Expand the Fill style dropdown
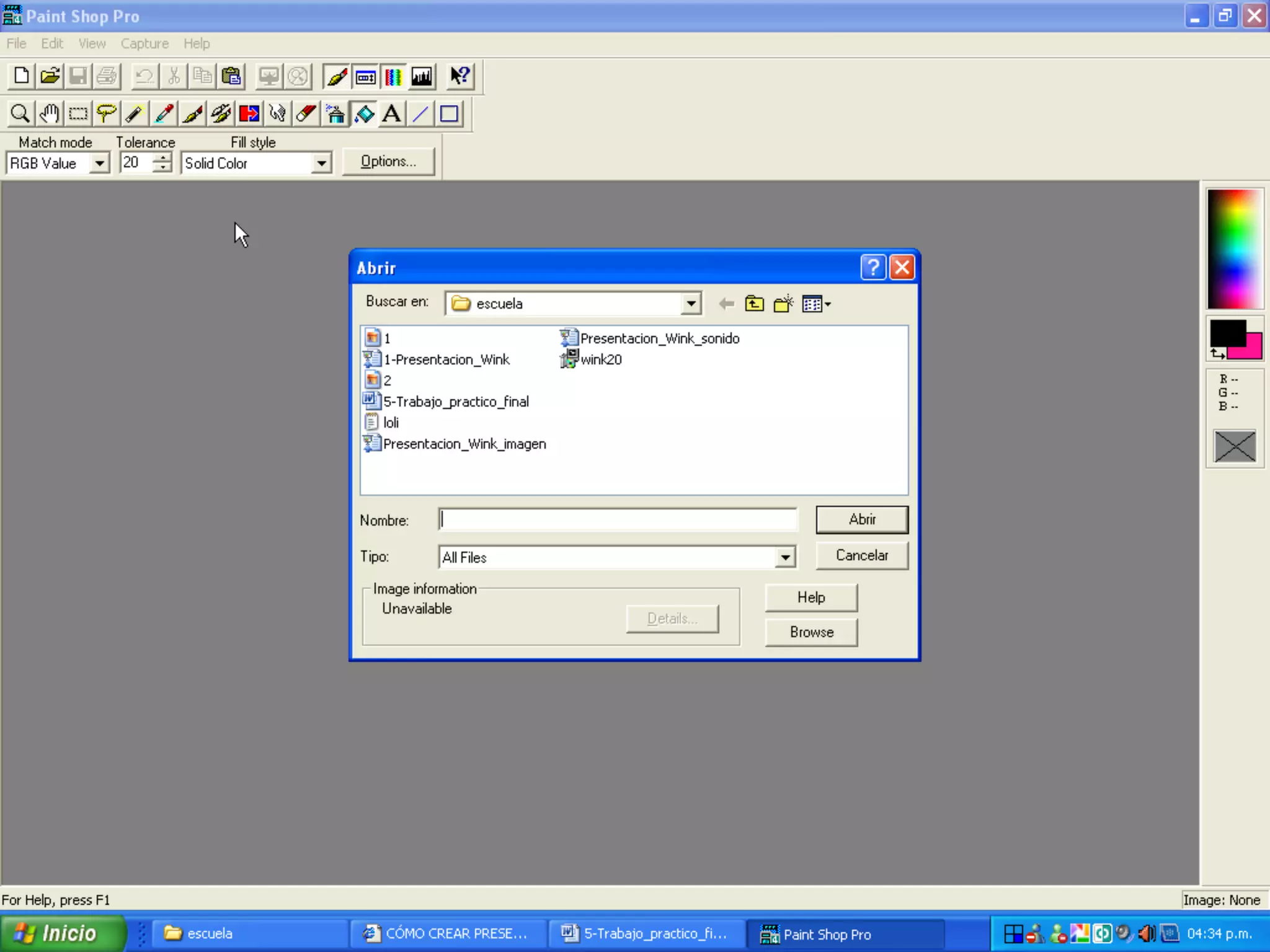The width and height of the screenshot is (1270, 952). [x=321, y=164]
